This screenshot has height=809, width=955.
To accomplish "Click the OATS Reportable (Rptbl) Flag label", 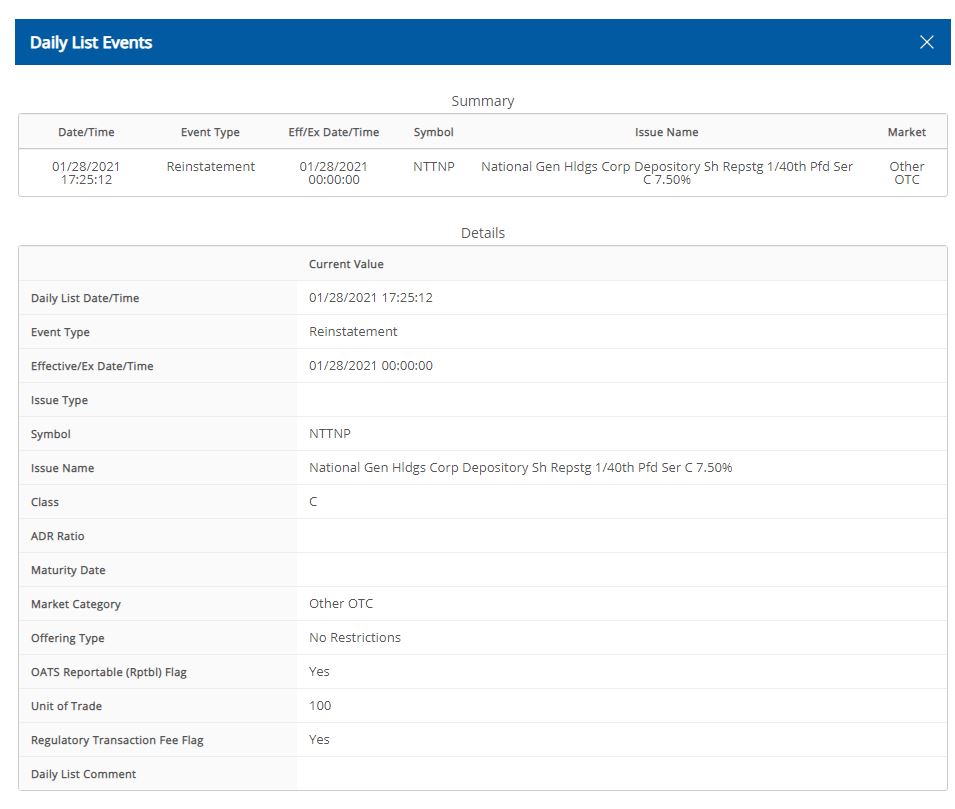I will tap(108, 673).
